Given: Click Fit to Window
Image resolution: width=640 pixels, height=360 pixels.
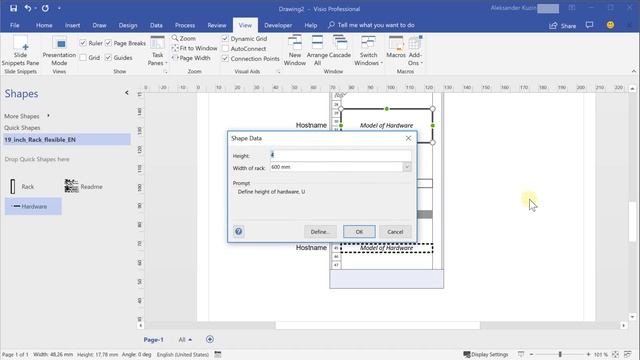Looking at the screenshot, I should (194, 48).
